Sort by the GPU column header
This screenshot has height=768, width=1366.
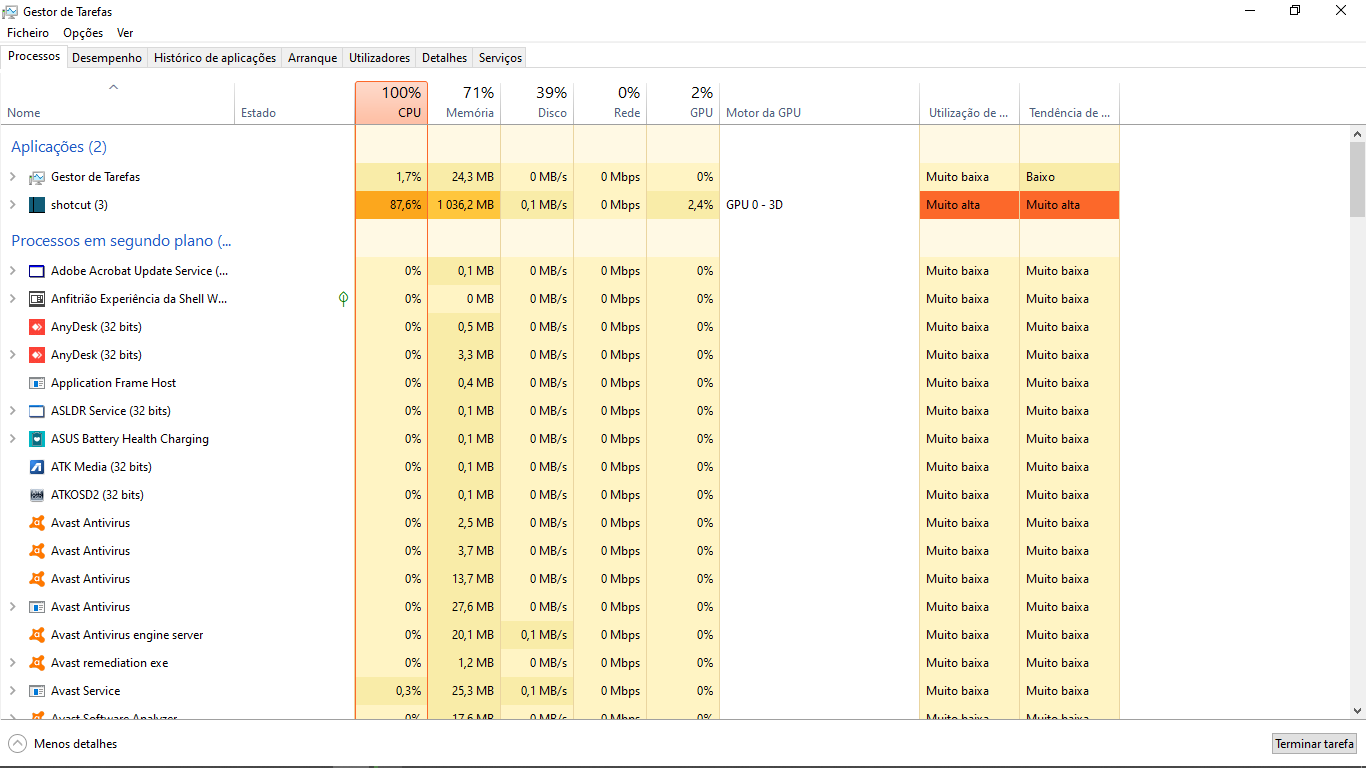[x=683, y=103]
